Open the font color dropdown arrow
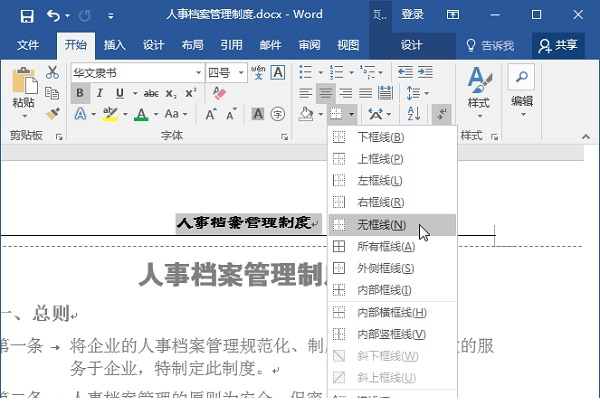Screen dimensions: 600x413 pyautogui.click(x=156, y=114)
